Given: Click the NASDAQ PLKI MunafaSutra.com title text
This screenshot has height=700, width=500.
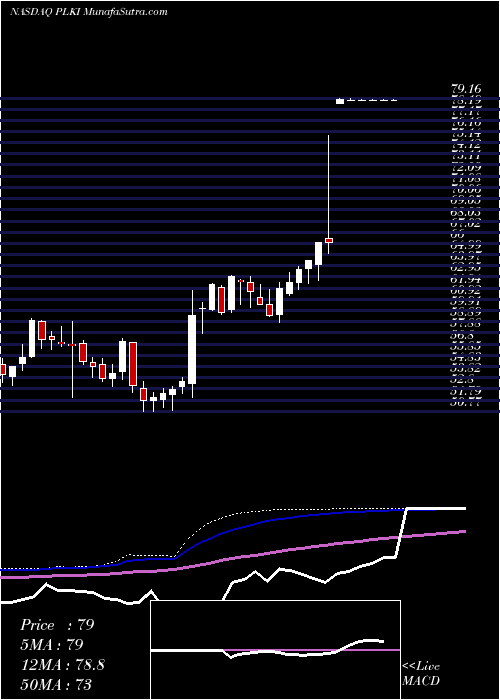Looking at the screenshot, I should (88, 12).
